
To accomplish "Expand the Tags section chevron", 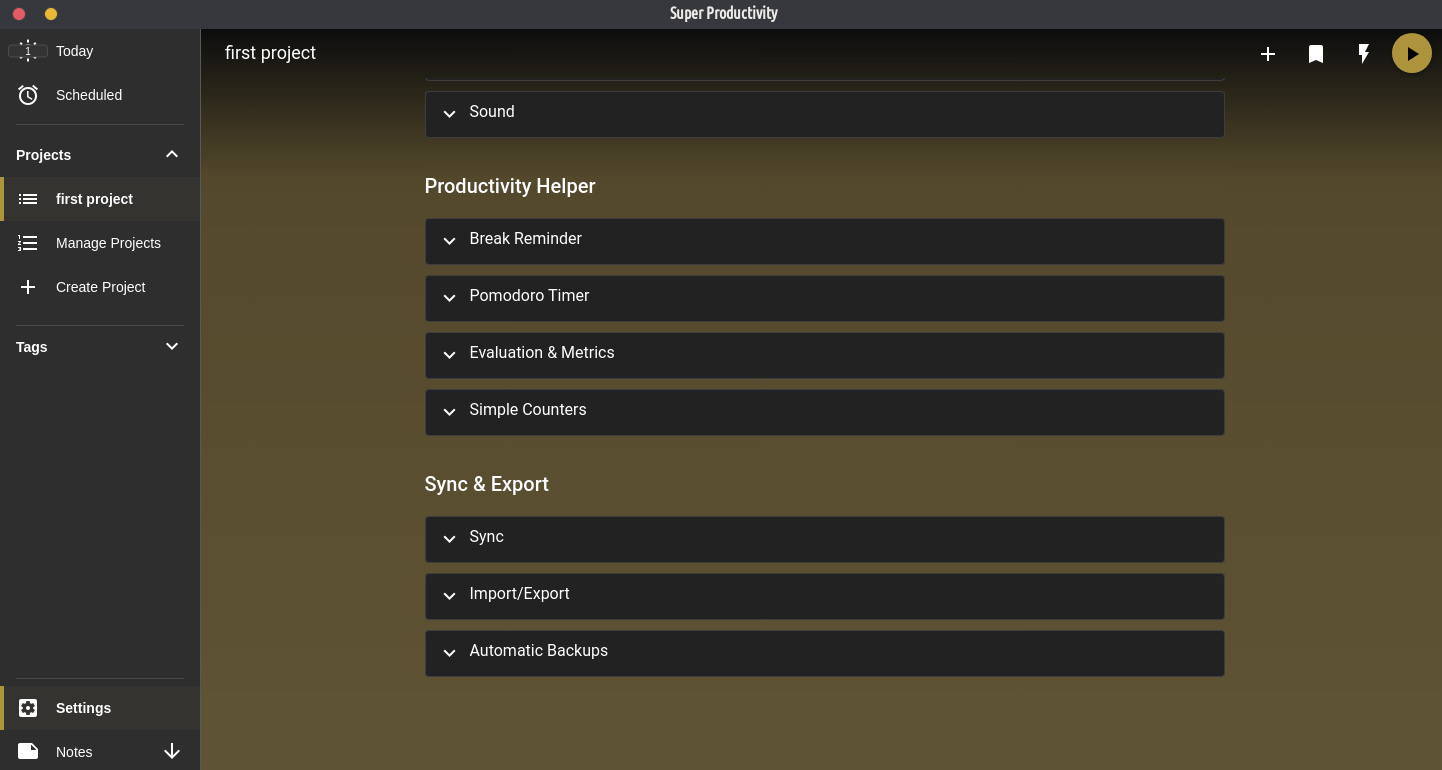I will pyautogui.click(x=172, y=346).
